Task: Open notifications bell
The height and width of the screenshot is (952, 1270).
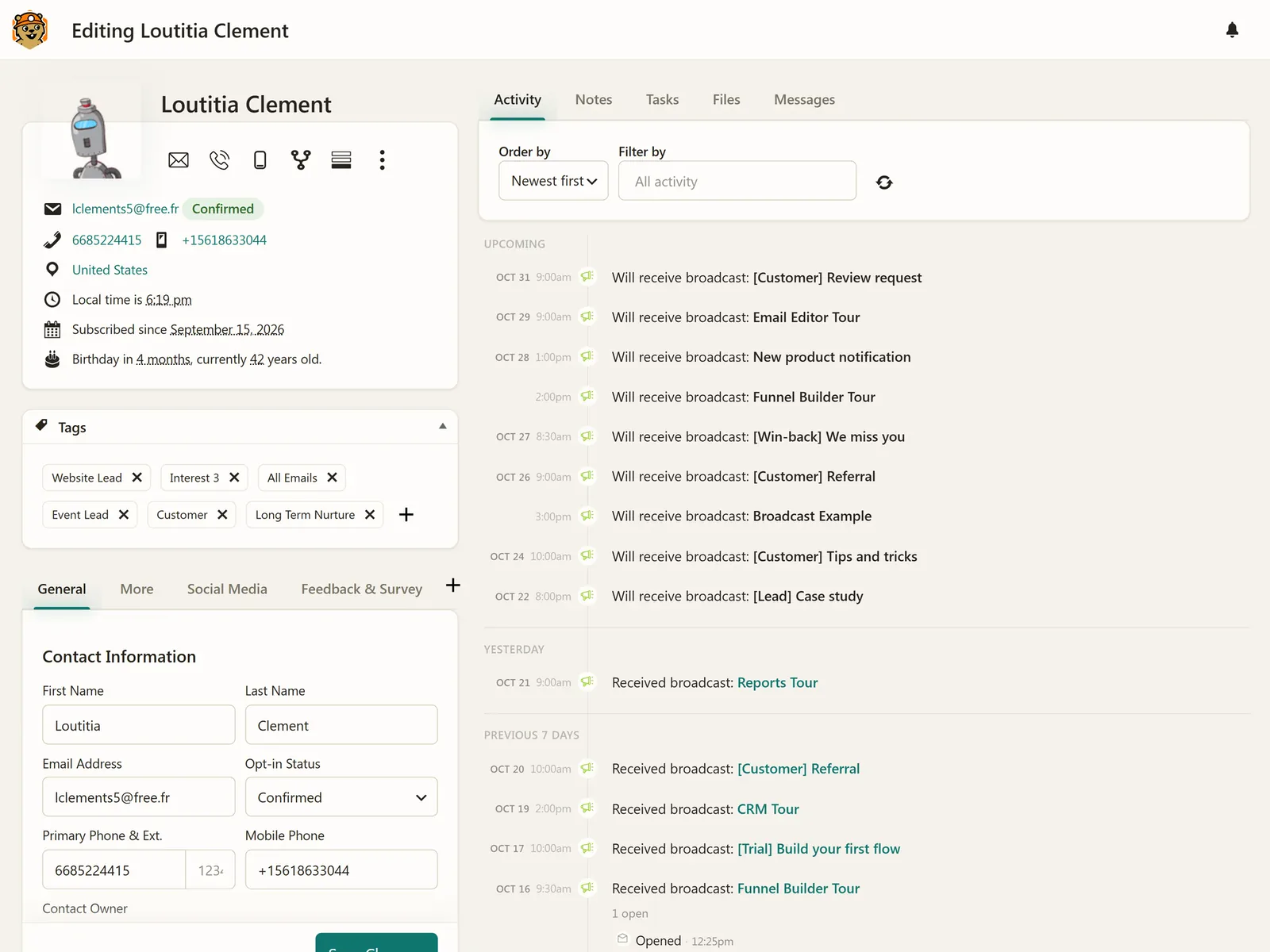Action: [1232, 30]
